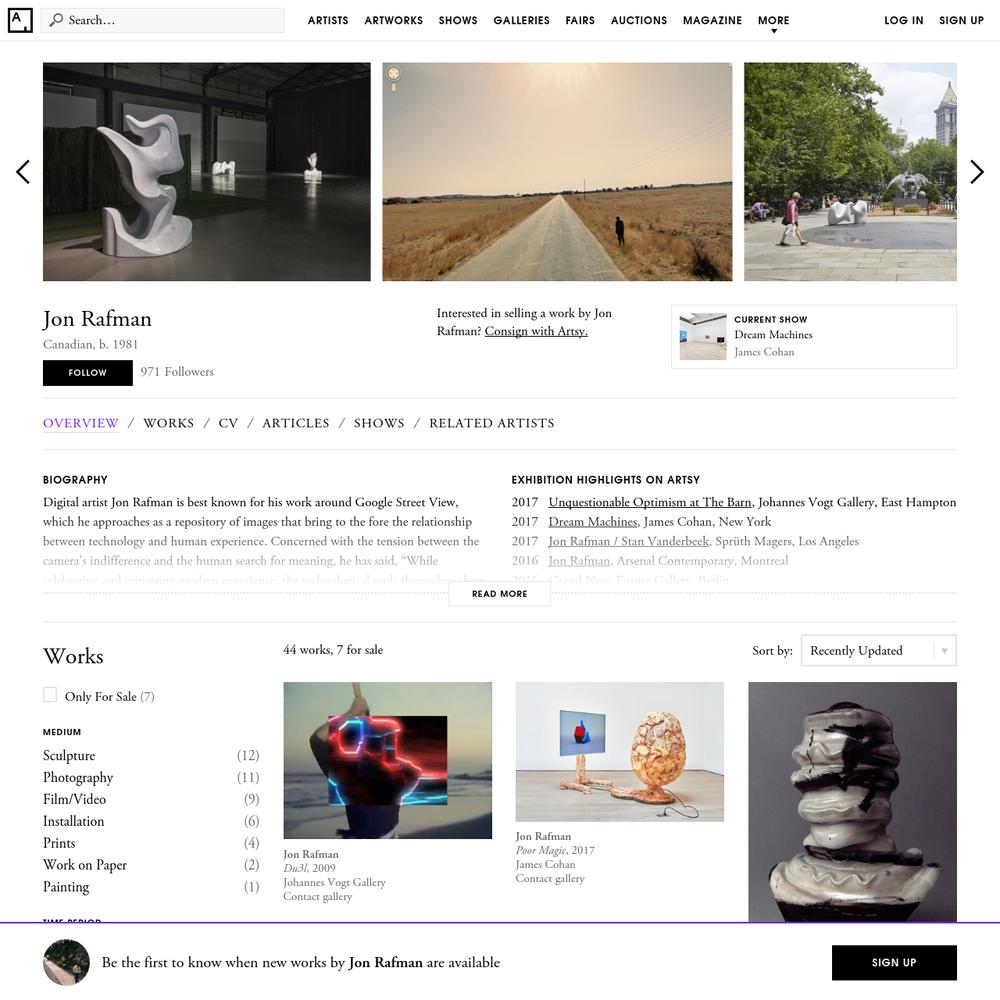
Task: Open the Sort by dropdown arrow
Action: 945,651
